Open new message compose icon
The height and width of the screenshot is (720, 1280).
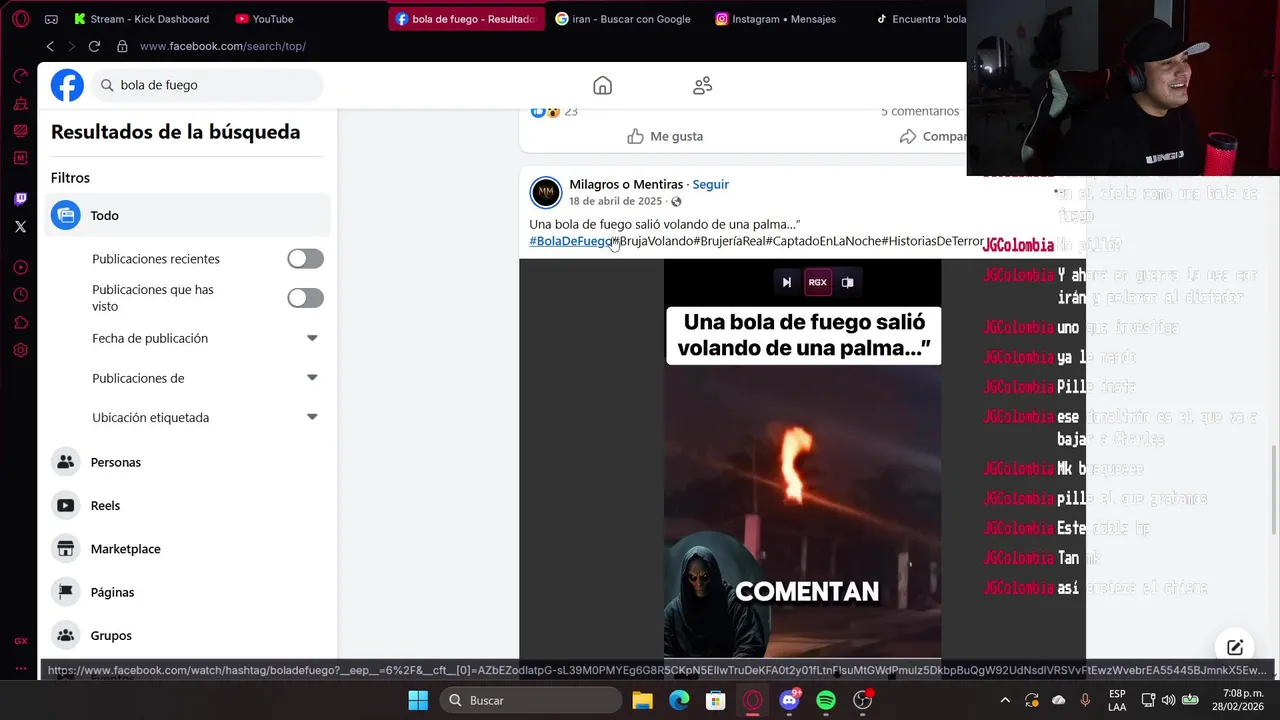(x=1235, y=647)
